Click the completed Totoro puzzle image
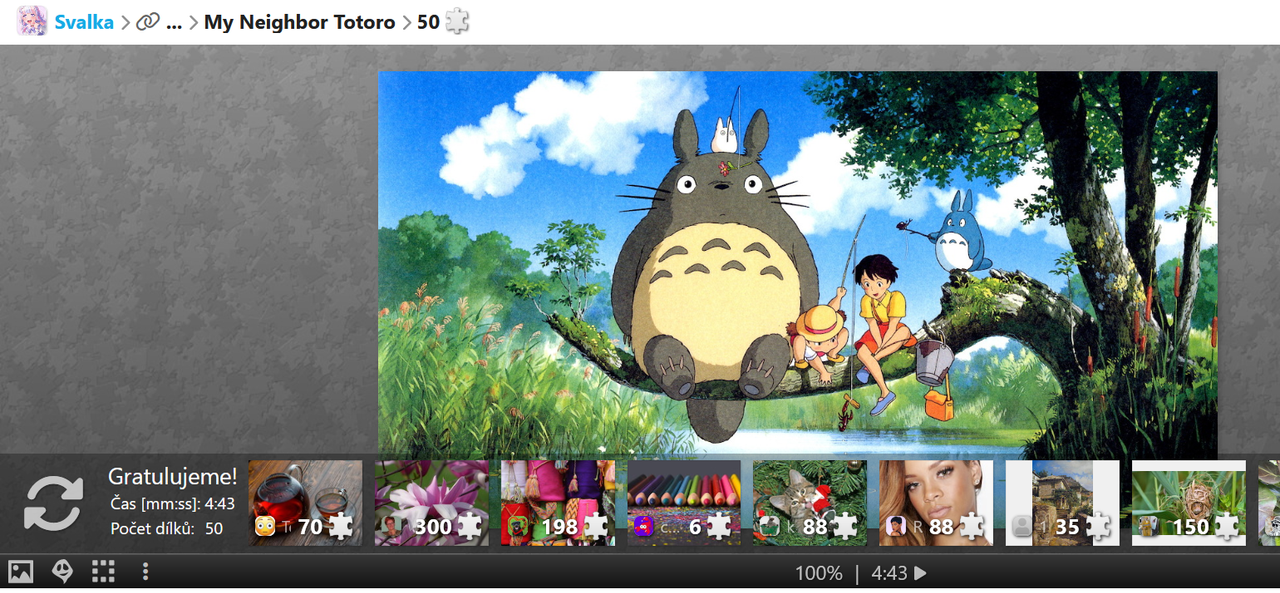The image size is (1280, 593). click(797, 264)
